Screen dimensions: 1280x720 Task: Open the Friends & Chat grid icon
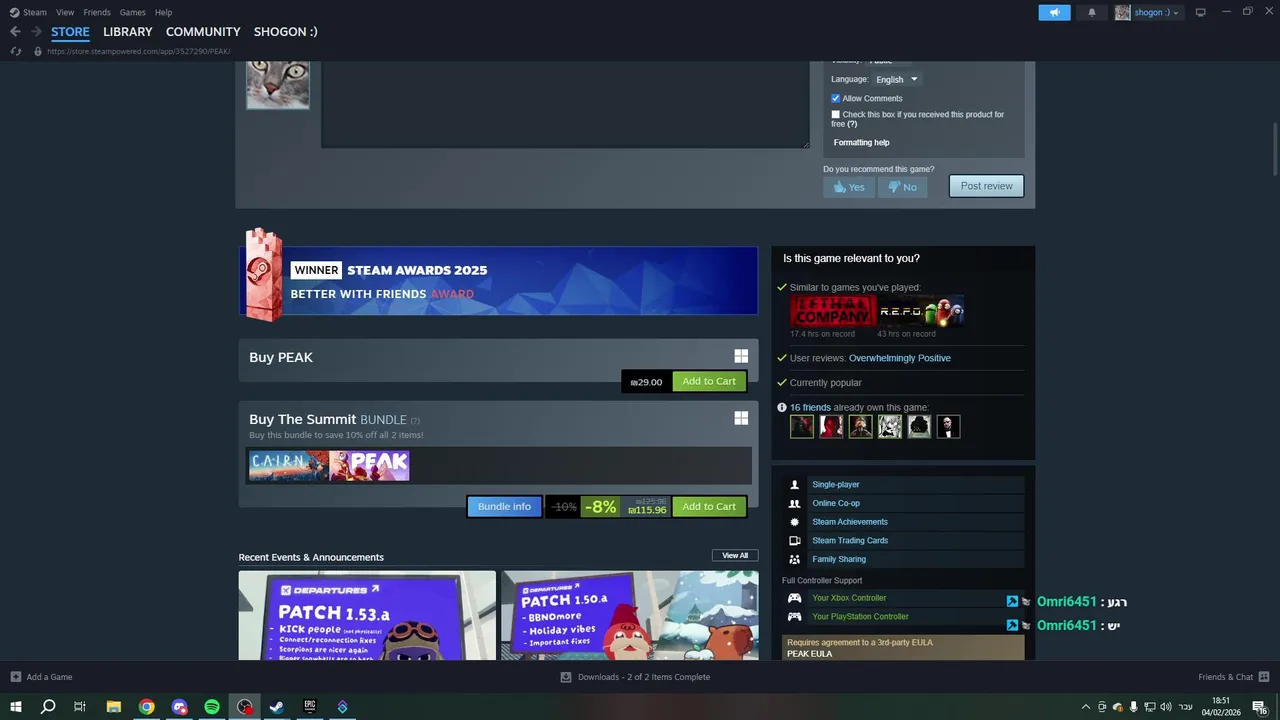pos(1264,677)
